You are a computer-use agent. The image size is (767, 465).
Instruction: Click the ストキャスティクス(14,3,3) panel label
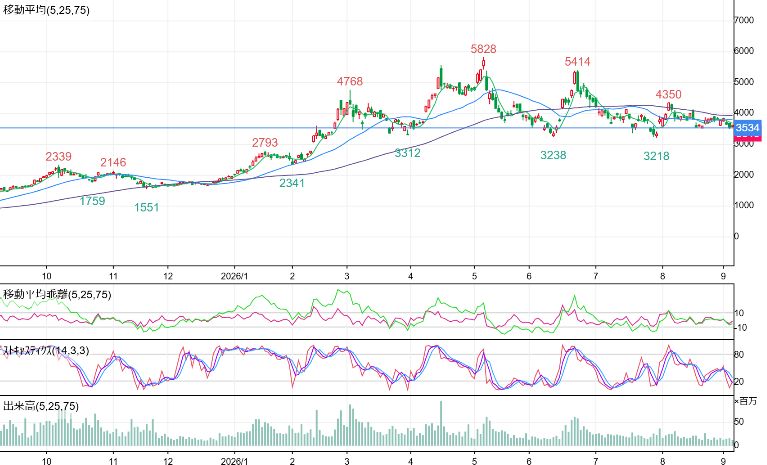46,351
